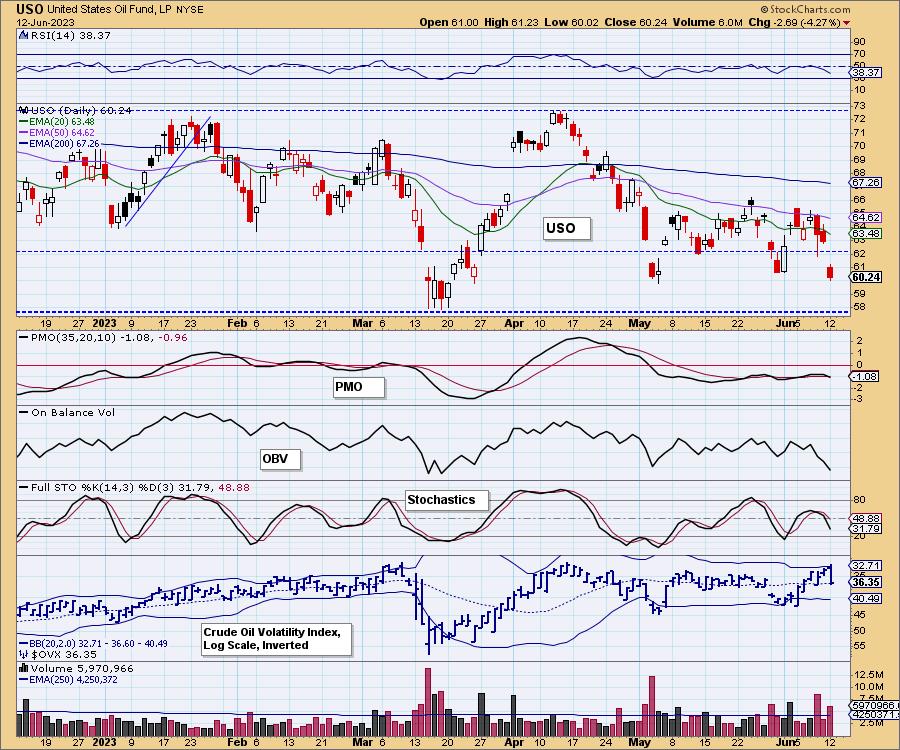Click the 'Close 60.24' value
Screen dimensions: 900x750
[x=635, y=22]
